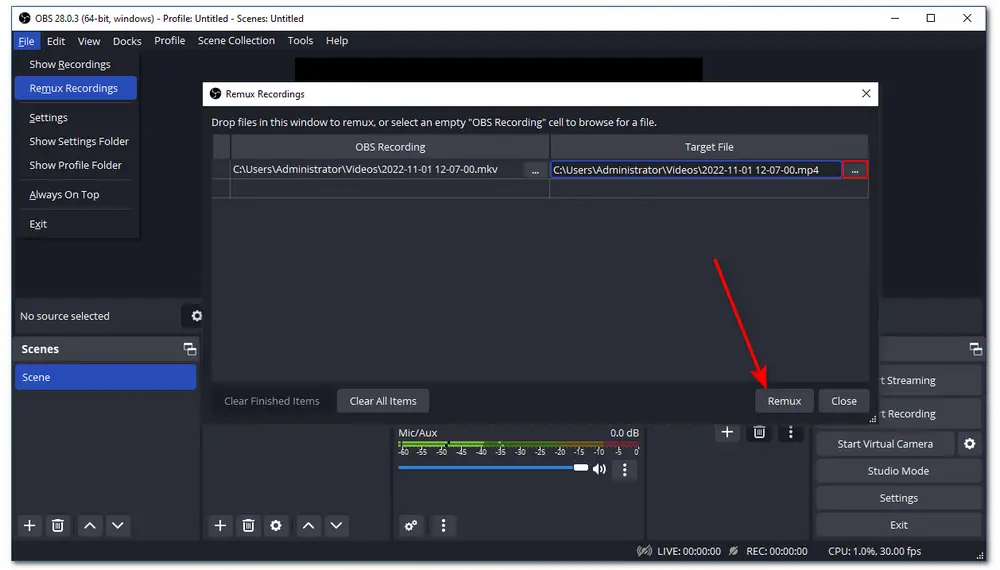Remove scene transition trash icon

coord(759,432)
